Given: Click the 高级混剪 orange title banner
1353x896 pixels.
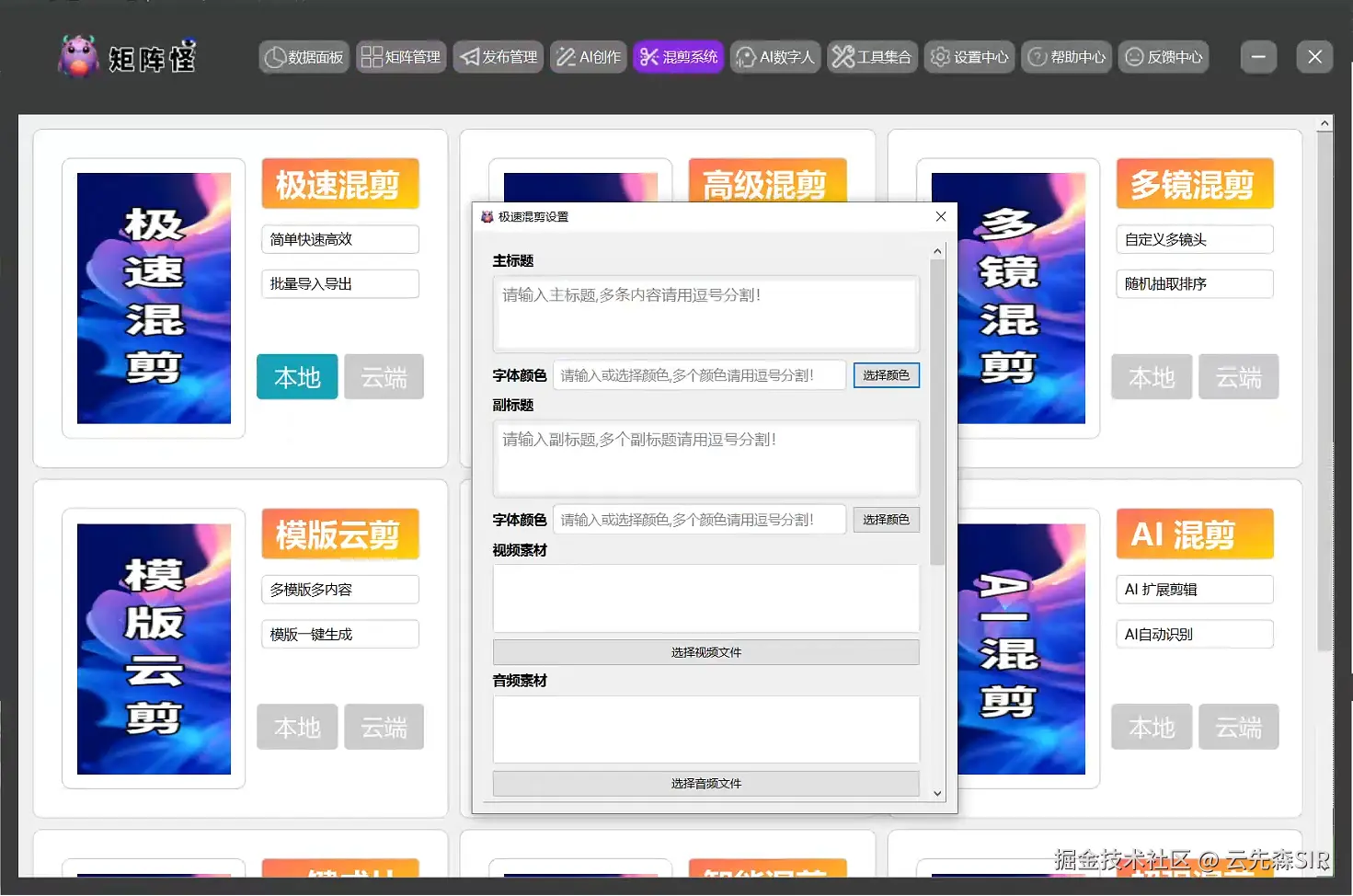Looking at the screenshot, I should [x=767, y=181].
